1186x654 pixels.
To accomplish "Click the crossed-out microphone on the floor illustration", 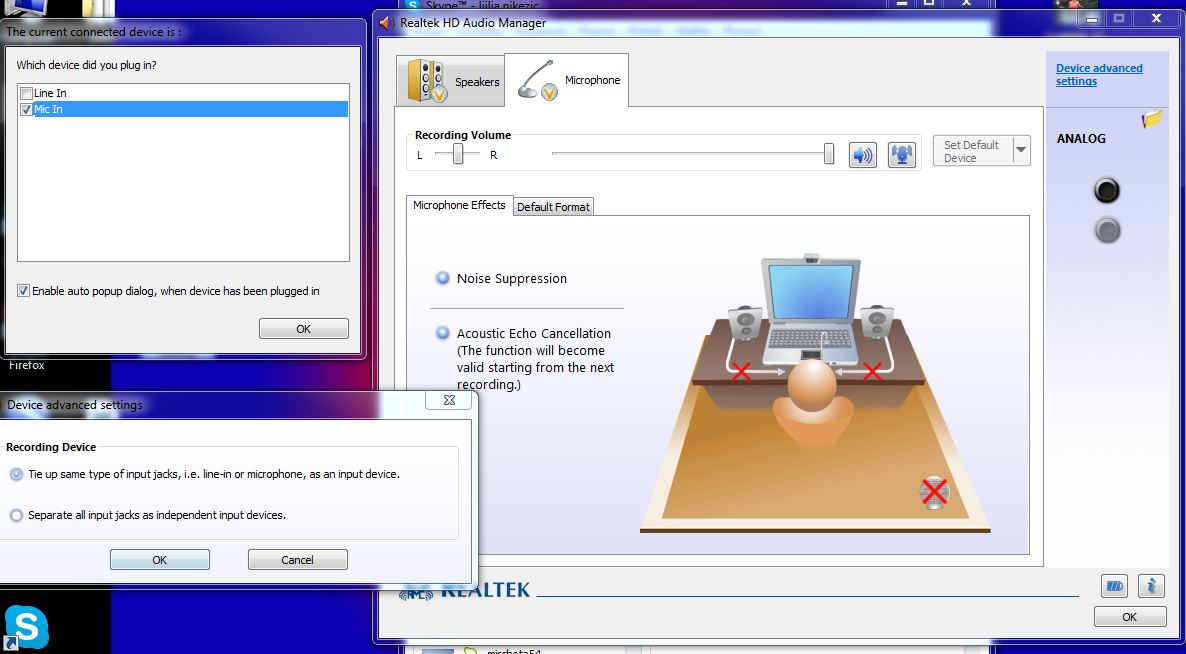I will [x=934, y=492].
